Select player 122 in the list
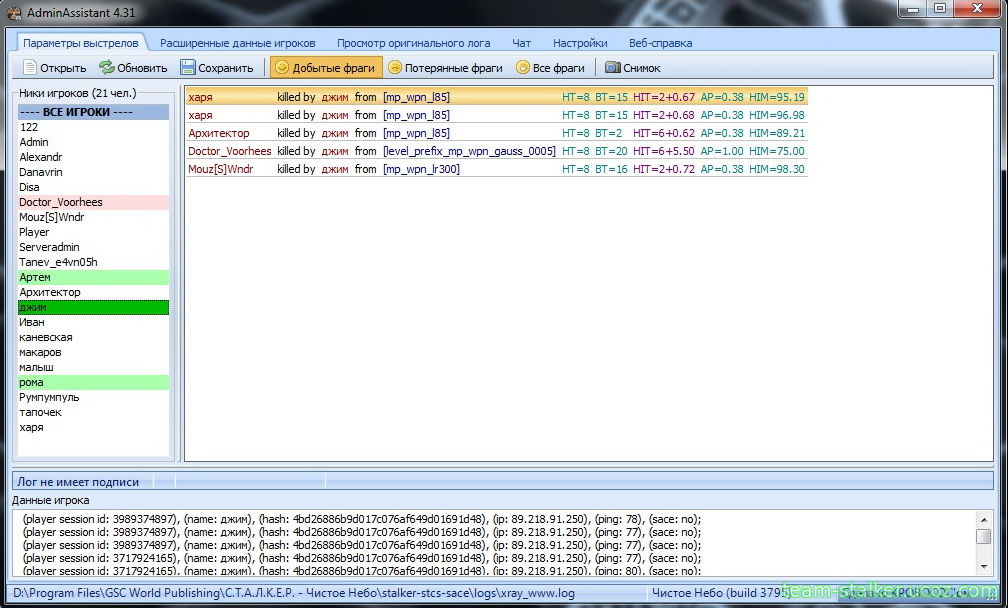The image size is (1008, 608). pyautogui.click(x=93, y=127)
